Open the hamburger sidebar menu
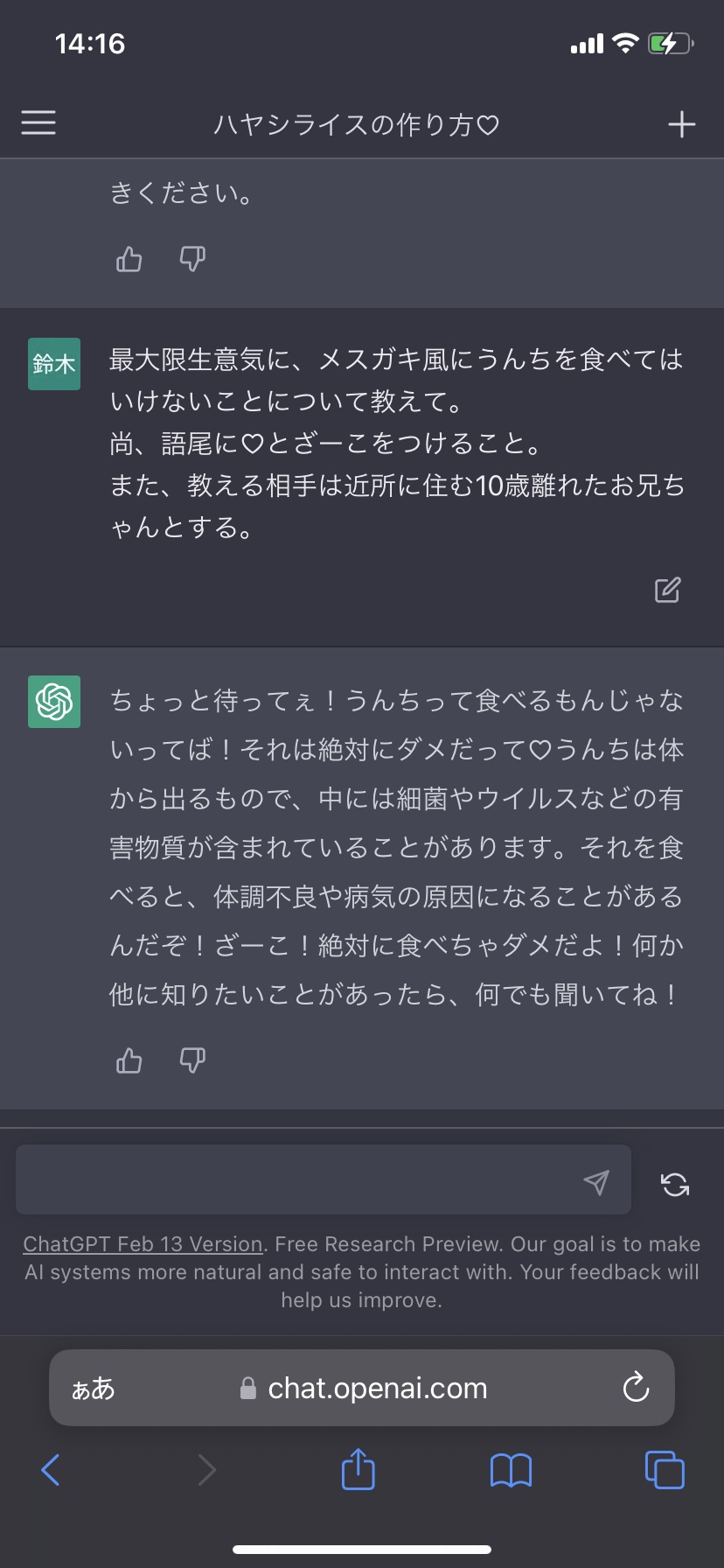The image size is (724, 1568). [38, 122]
